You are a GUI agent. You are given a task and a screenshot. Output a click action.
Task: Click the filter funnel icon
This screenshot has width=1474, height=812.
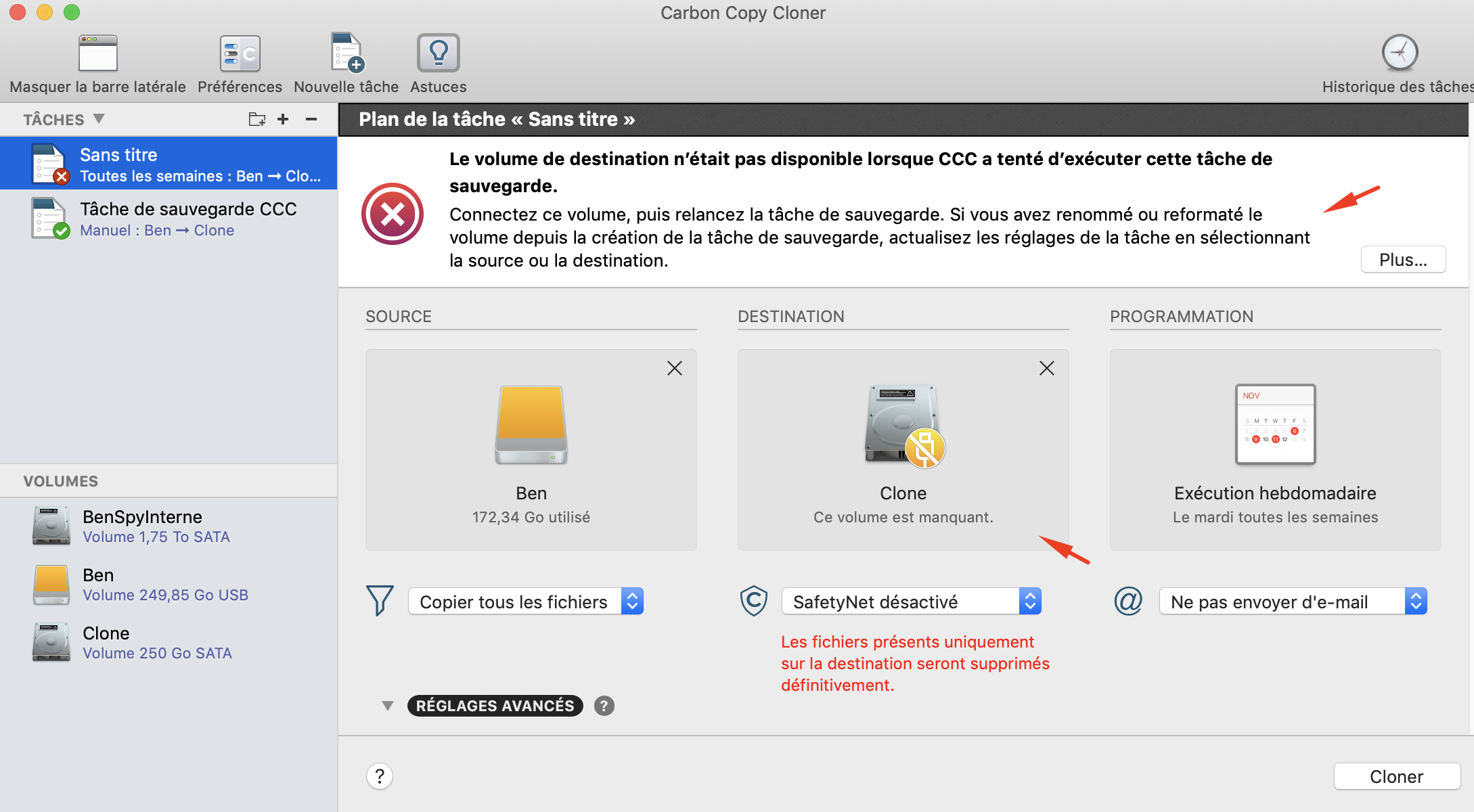coord(380,601)
